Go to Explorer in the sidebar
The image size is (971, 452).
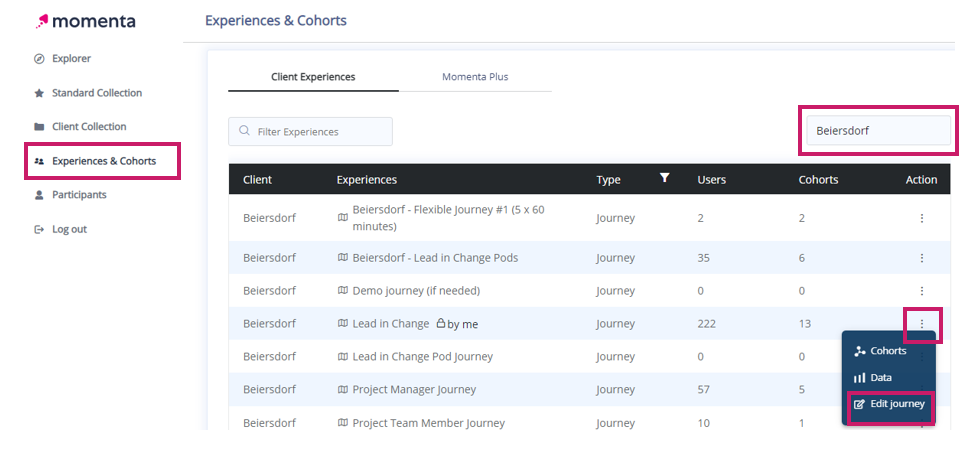pos(71,59)
